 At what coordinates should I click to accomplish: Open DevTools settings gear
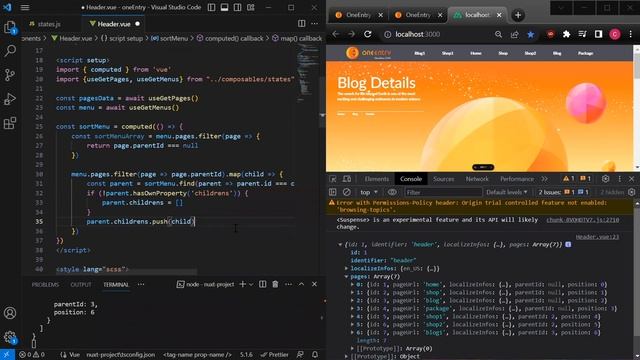click(605, 179)
